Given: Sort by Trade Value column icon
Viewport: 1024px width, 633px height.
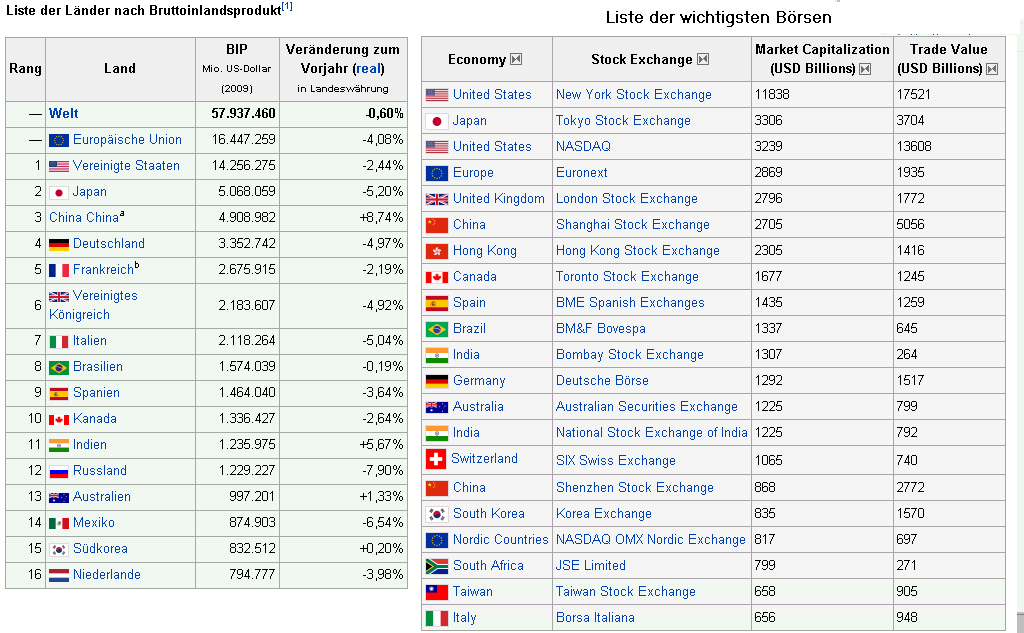Looking at the screenshot, I should [x=992, y=69].
